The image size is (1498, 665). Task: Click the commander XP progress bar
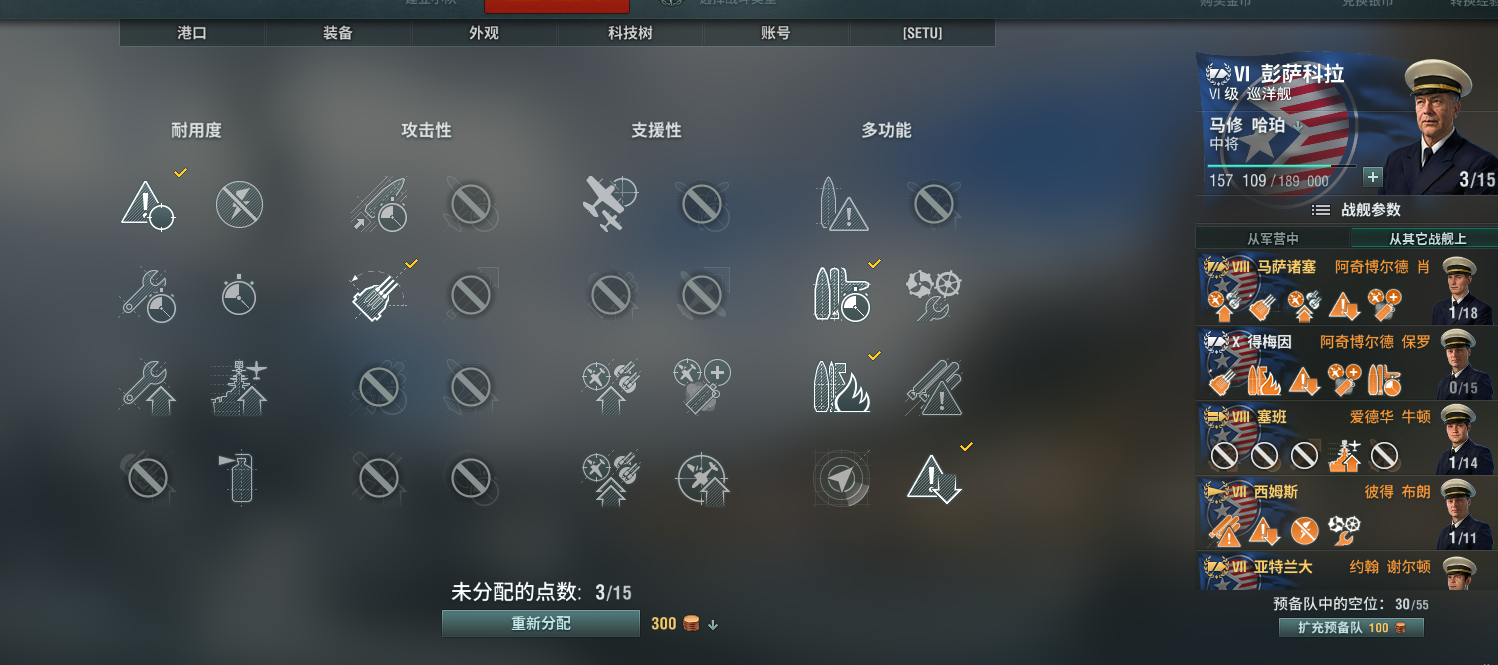(1281, 166)
